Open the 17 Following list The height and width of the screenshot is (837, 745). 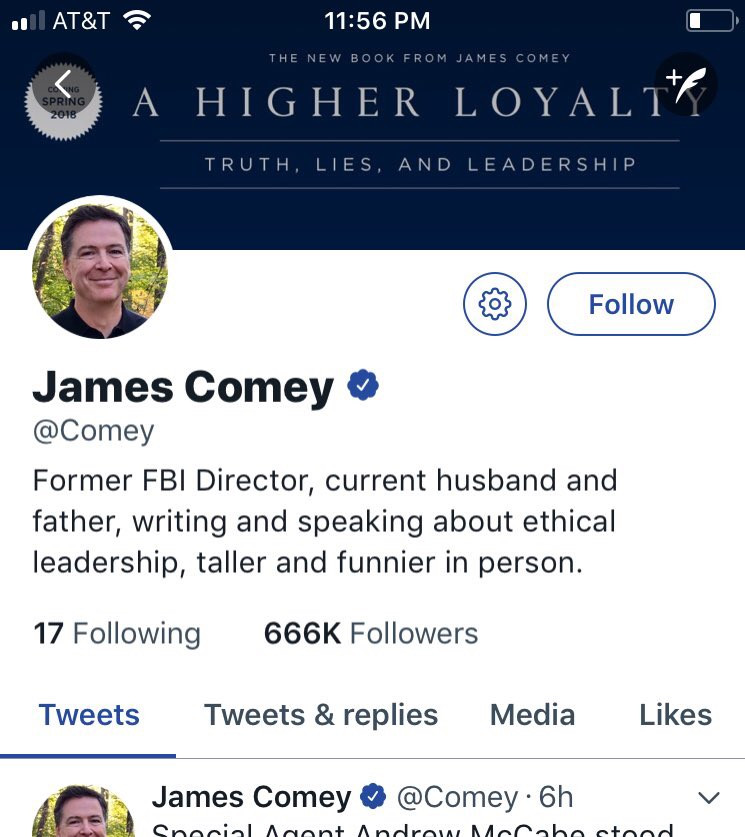117,633
